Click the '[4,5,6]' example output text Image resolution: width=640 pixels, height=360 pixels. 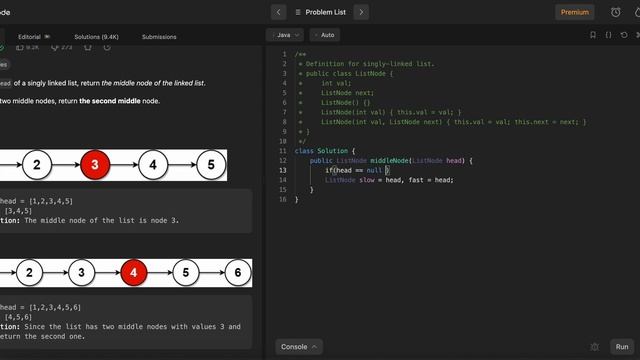pos(18,317)
